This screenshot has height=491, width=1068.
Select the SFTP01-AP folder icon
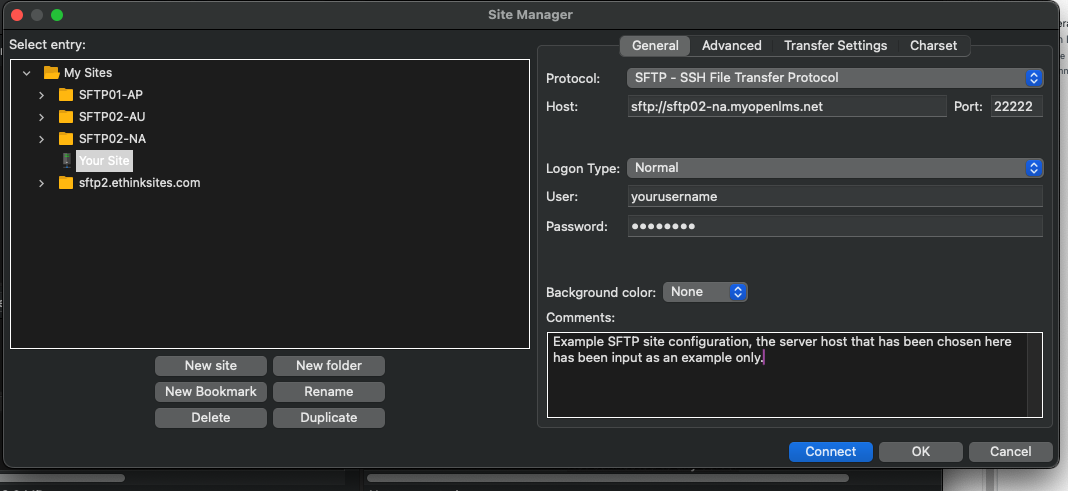(x=66, y=95)
